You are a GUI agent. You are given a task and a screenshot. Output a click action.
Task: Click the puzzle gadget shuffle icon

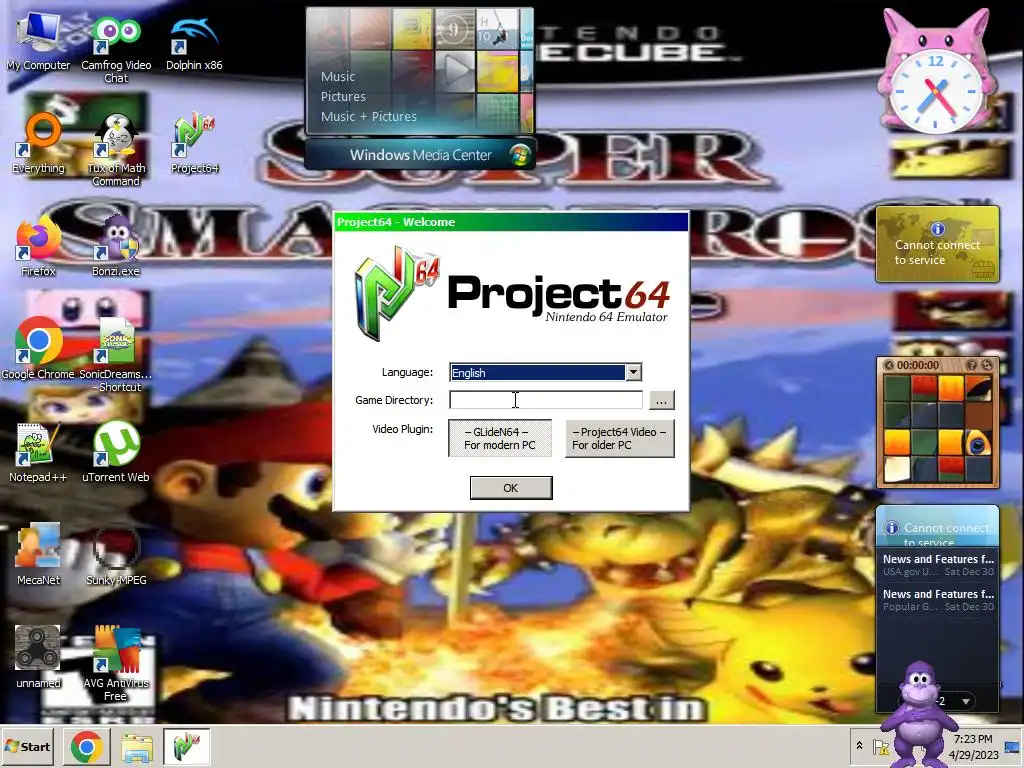[987, 365]
